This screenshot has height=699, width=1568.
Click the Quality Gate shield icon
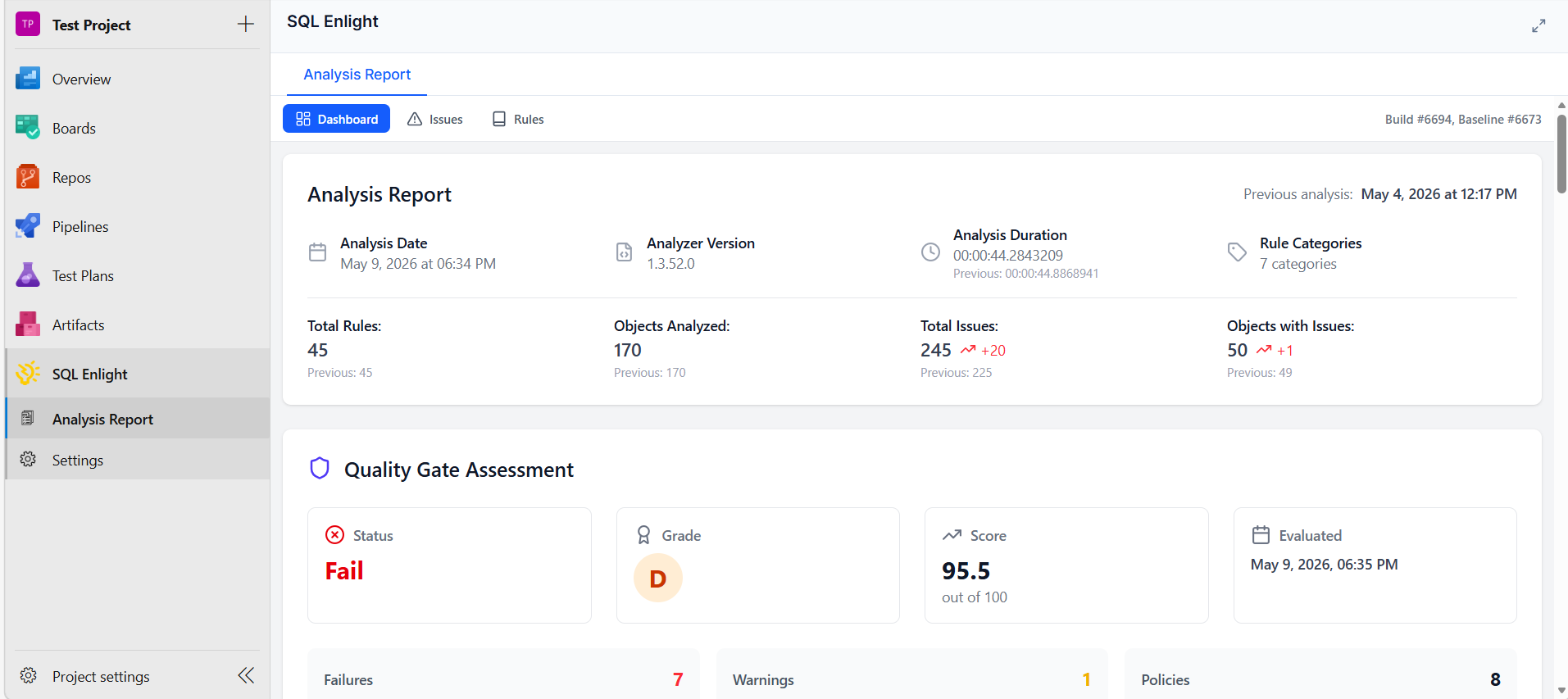point(320,469)
